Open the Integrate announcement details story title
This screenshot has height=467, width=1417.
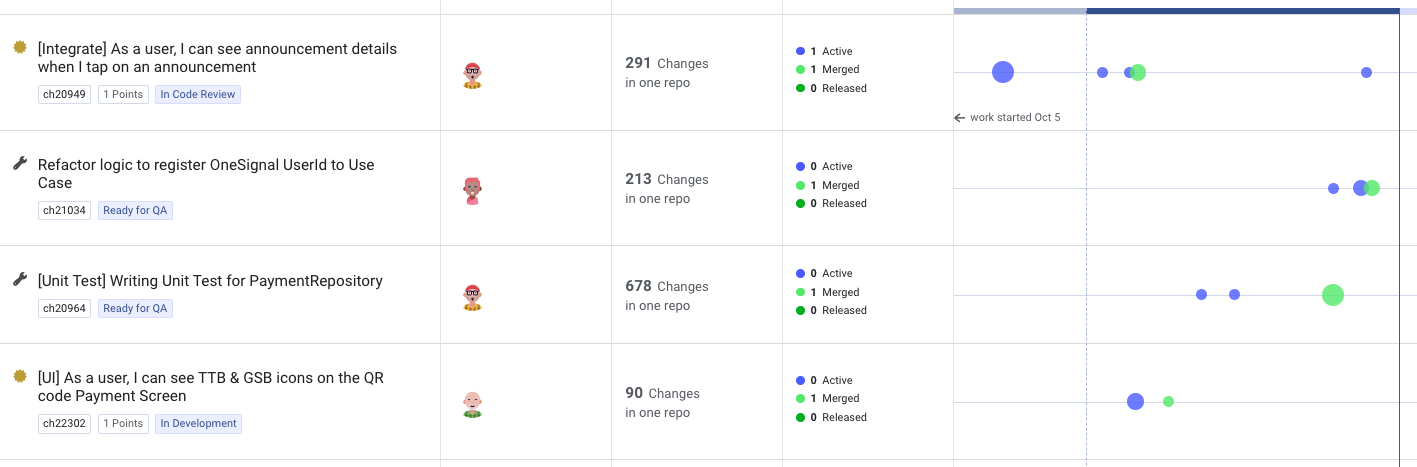coord(217,58)
